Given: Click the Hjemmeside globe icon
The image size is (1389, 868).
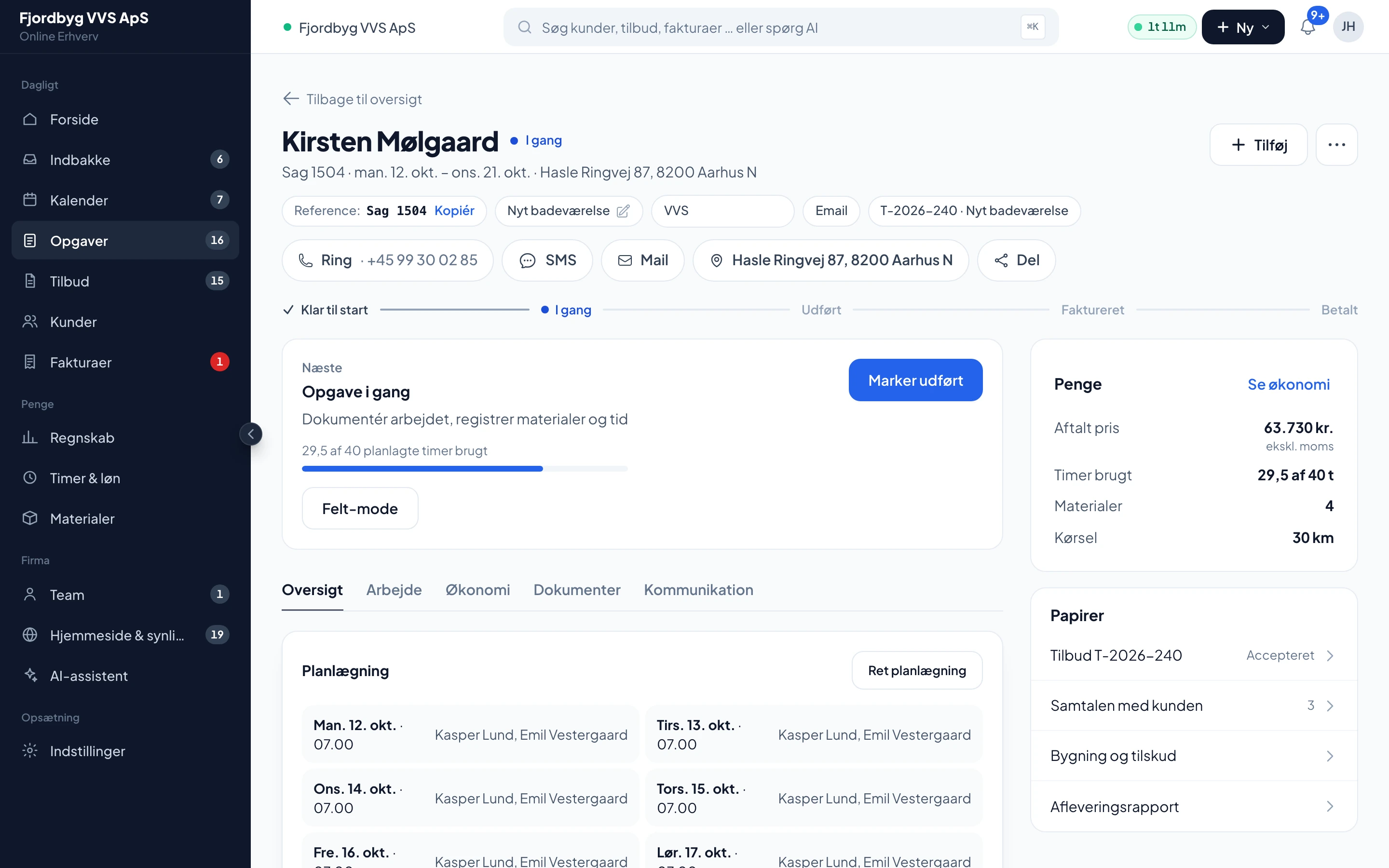Looking at the screenshot, I should [30, 635].
